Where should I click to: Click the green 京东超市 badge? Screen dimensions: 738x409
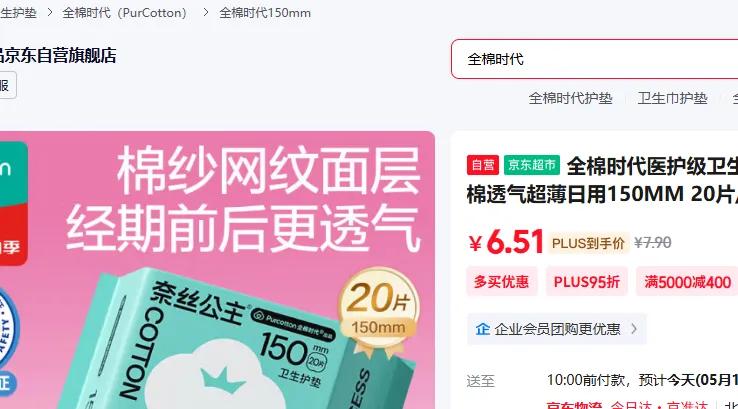pyautogui.click(x=532, y=165)
